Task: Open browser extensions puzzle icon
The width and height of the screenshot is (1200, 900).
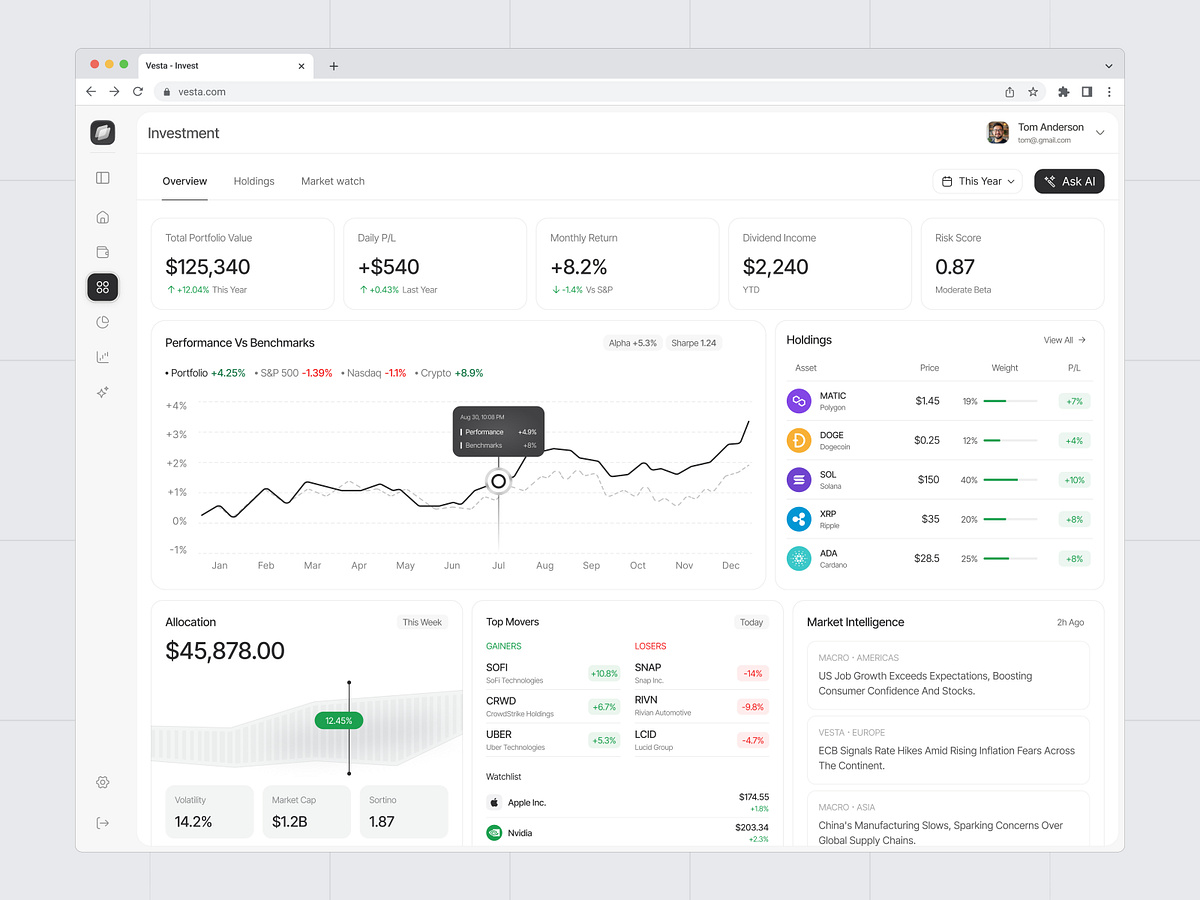Action: pyautogui.click(x=1063, y=91)
